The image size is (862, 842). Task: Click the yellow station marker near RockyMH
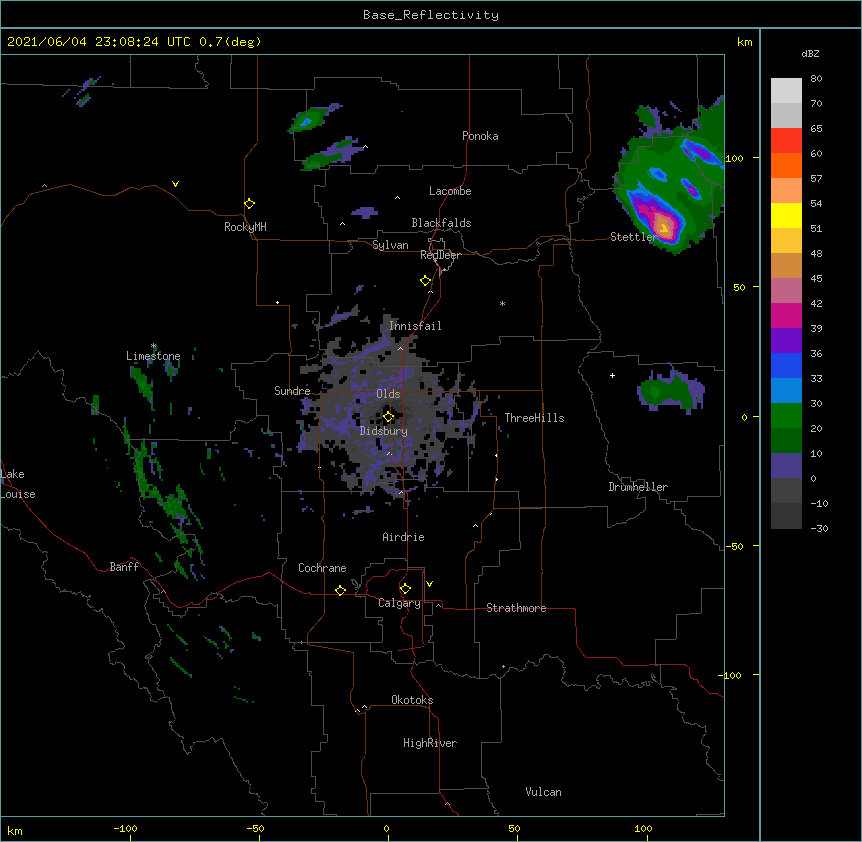pyautogui.click(x=250, y=204)
